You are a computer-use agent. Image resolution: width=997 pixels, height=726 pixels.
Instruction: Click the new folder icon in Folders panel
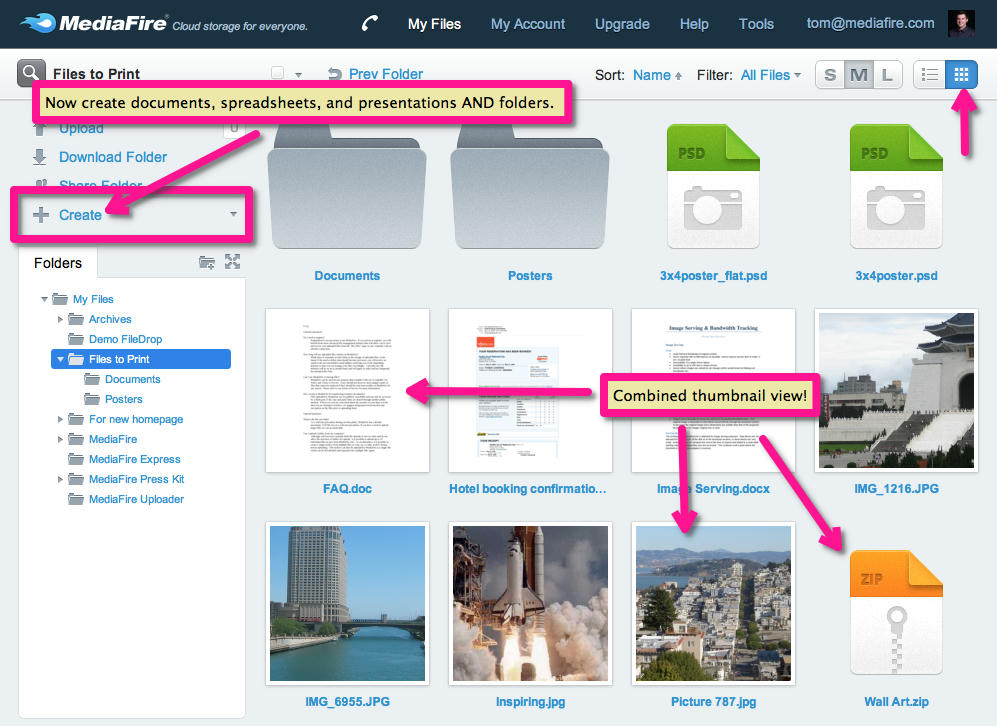coord(207,262)
